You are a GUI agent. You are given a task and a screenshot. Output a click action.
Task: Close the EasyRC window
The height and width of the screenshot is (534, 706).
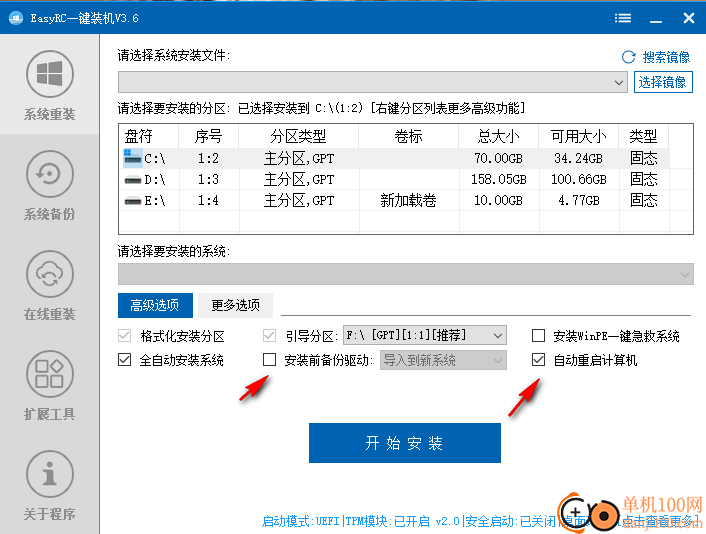click(689, 18)
